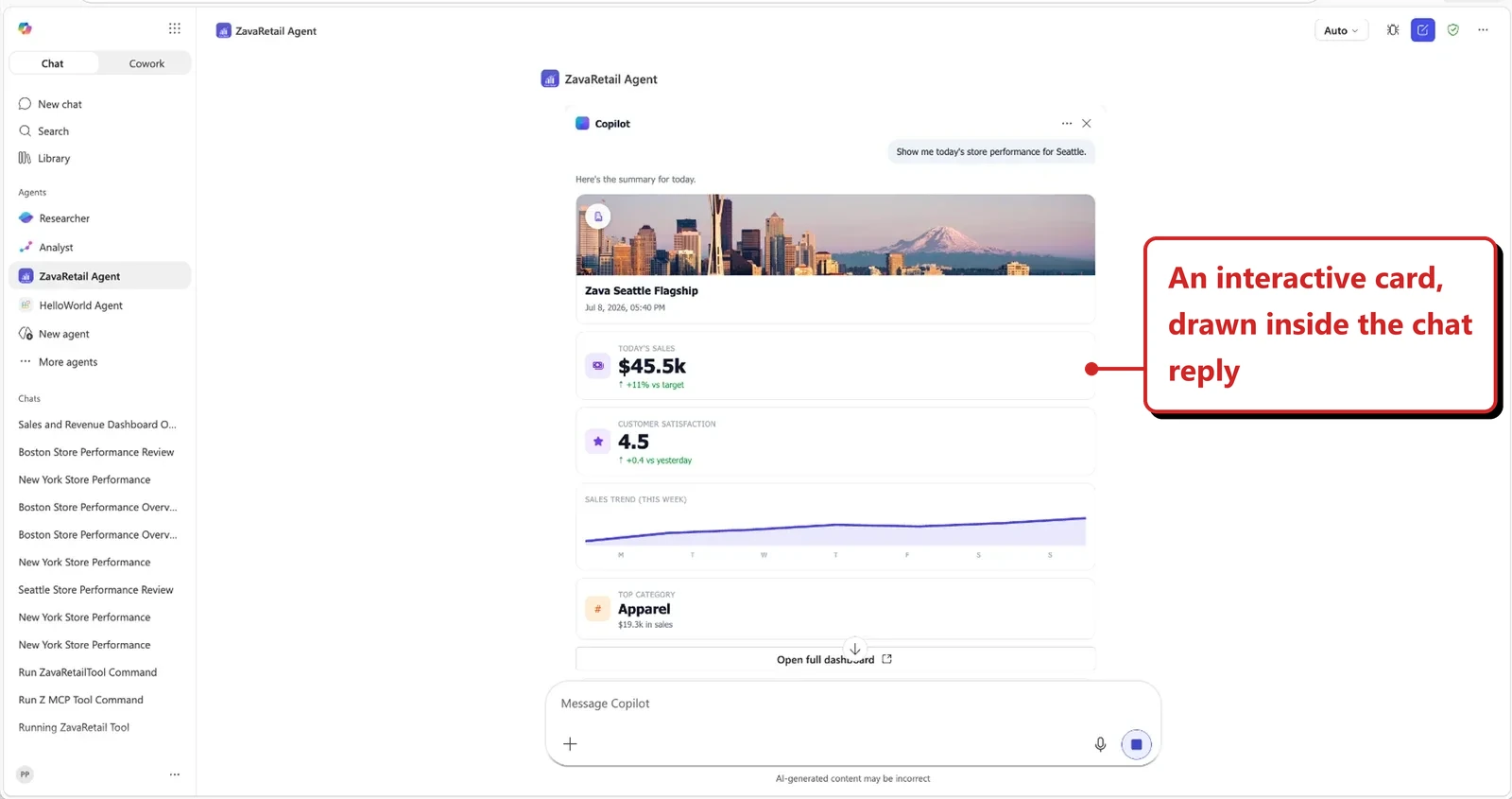
Task: Open the apps grid launcher icon
Action: click(x=175, y=28)
